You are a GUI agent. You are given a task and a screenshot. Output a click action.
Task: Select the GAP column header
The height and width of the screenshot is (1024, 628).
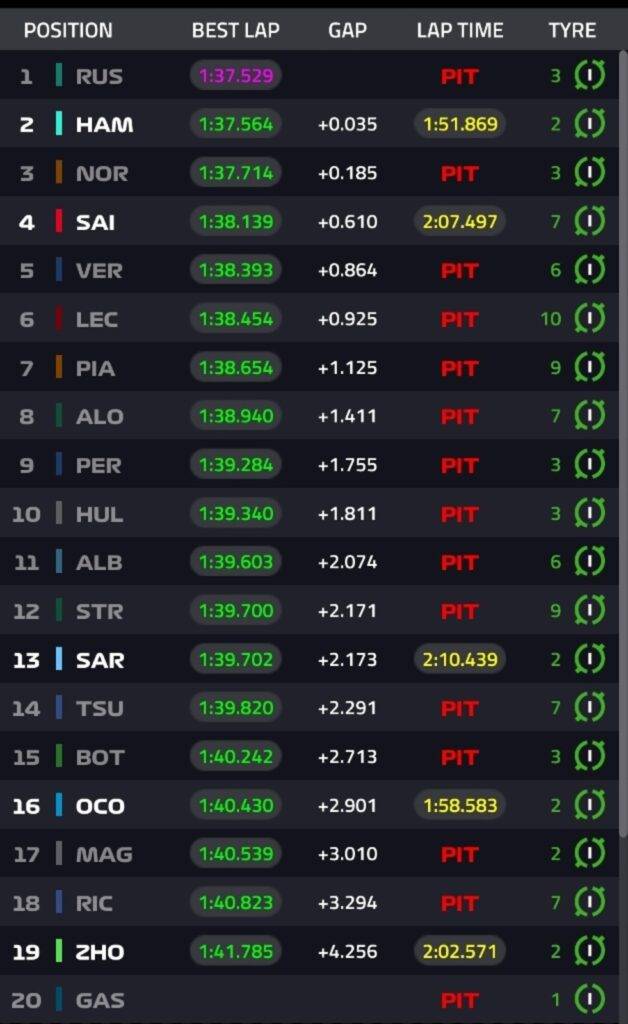[x=347, y=30]
